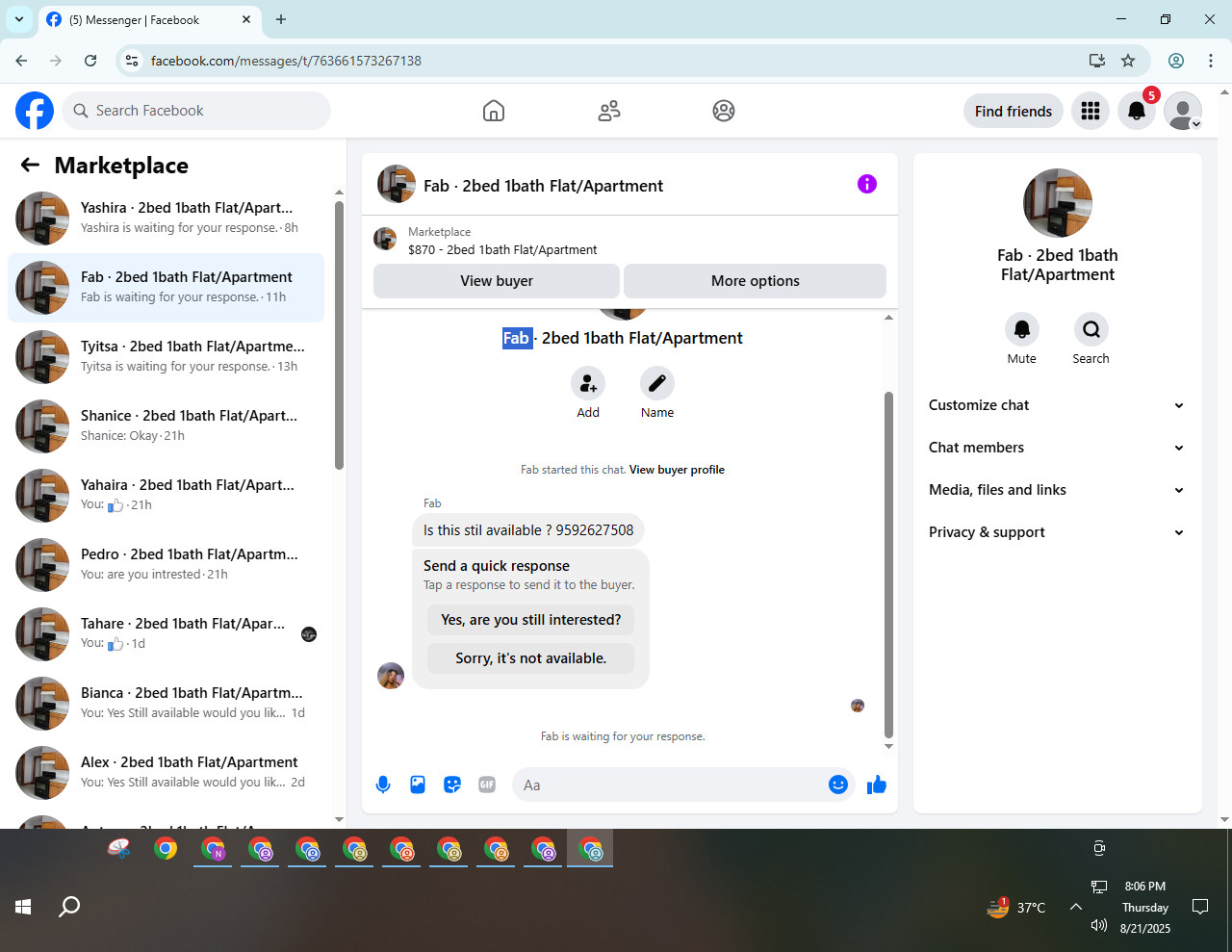This screenshot has width=1232, height=952.
Task: Open the apps grid menu
Action: tap(1091, 111)
